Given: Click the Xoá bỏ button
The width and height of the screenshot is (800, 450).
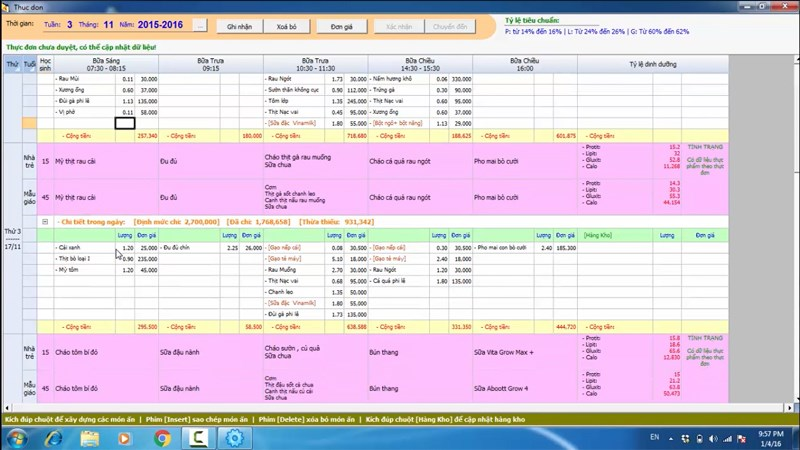Looking at the screenshot, I should point(287,27).
